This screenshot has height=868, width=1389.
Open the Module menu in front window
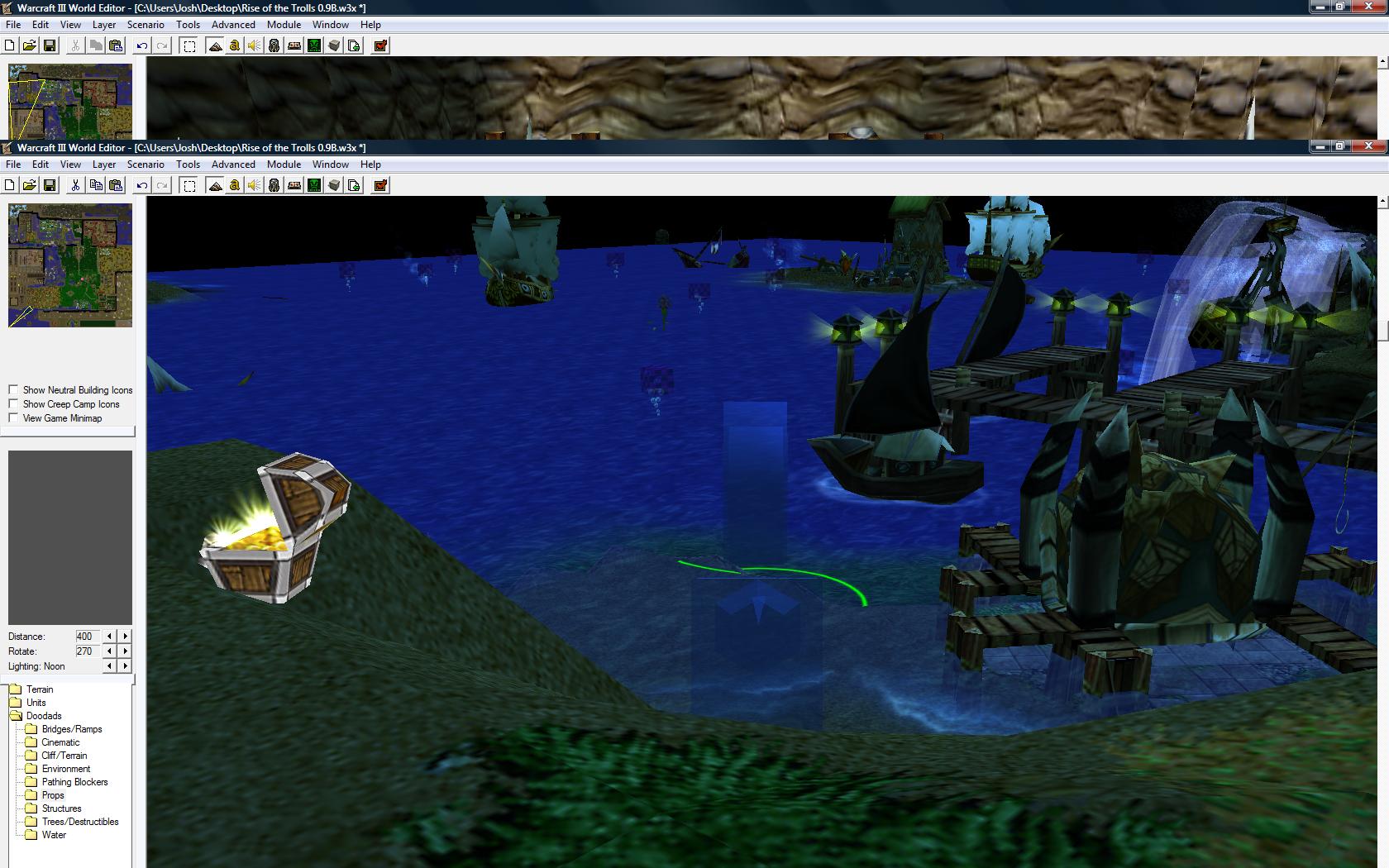point(284,165)
